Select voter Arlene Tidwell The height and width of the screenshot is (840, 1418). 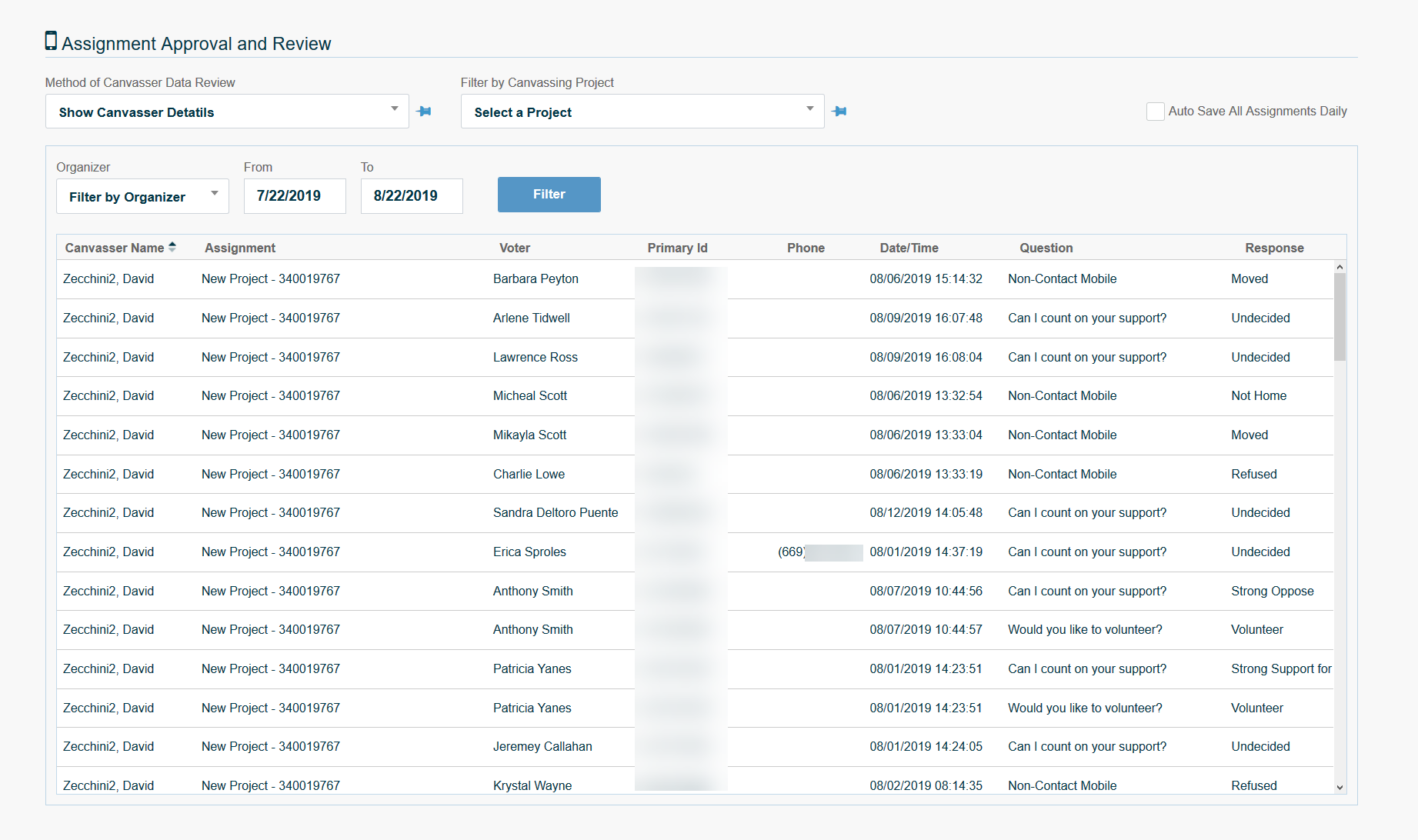[532, 318]
